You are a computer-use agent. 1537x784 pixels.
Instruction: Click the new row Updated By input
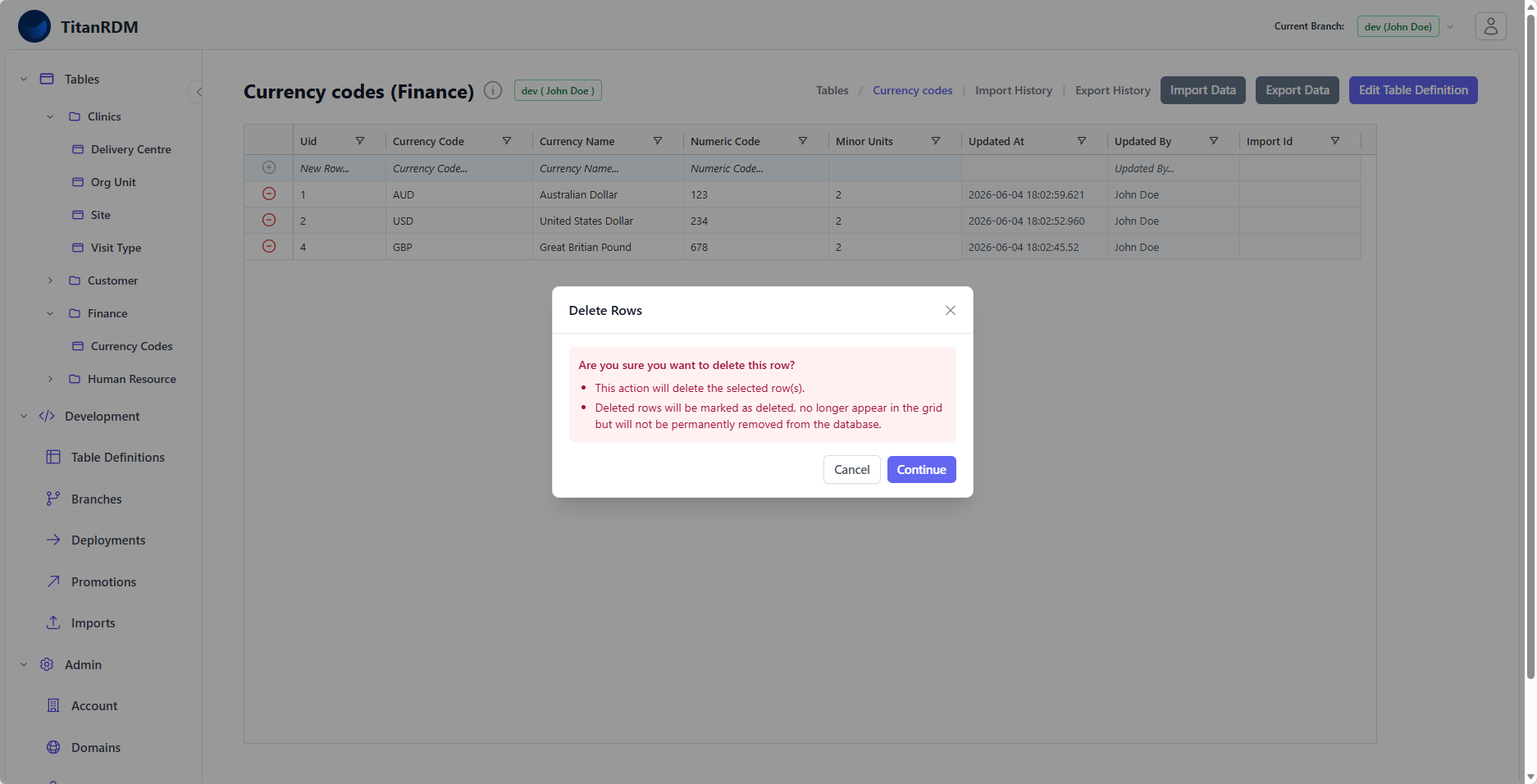1174,168
